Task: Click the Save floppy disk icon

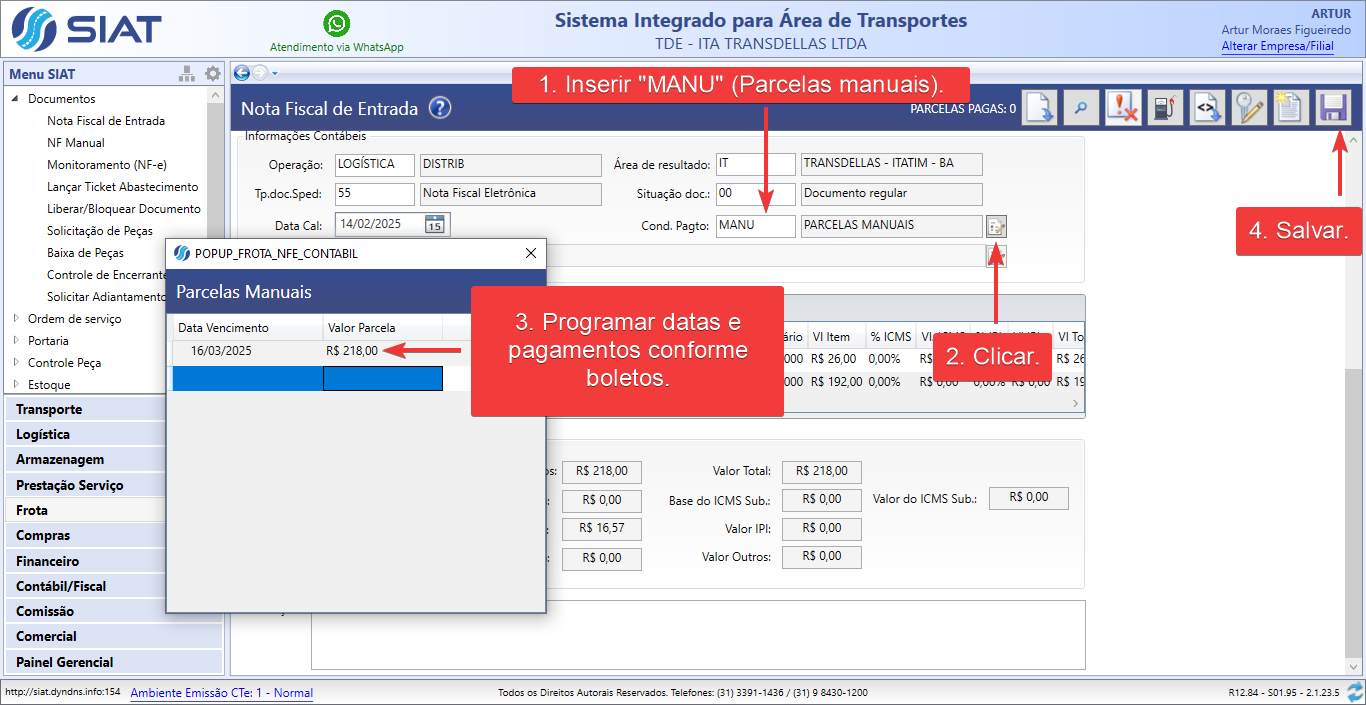Action: 1331,108
